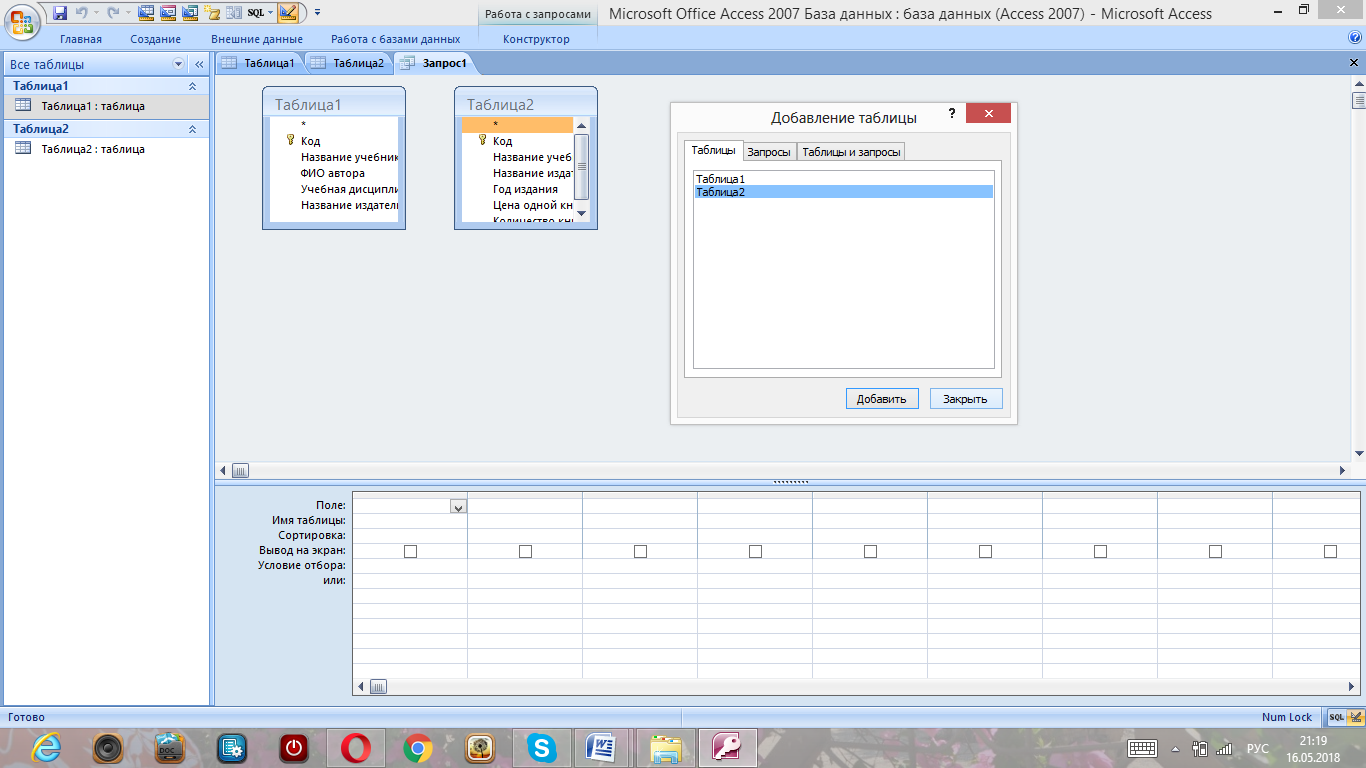Open the redo history dropdown arrow

coord(128,13)
